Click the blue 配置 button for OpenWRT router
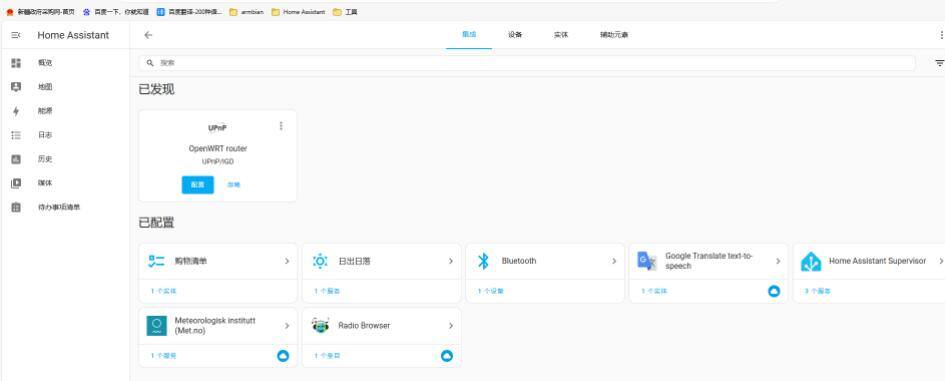Viewport: 945px width, 381px height. 198,185
